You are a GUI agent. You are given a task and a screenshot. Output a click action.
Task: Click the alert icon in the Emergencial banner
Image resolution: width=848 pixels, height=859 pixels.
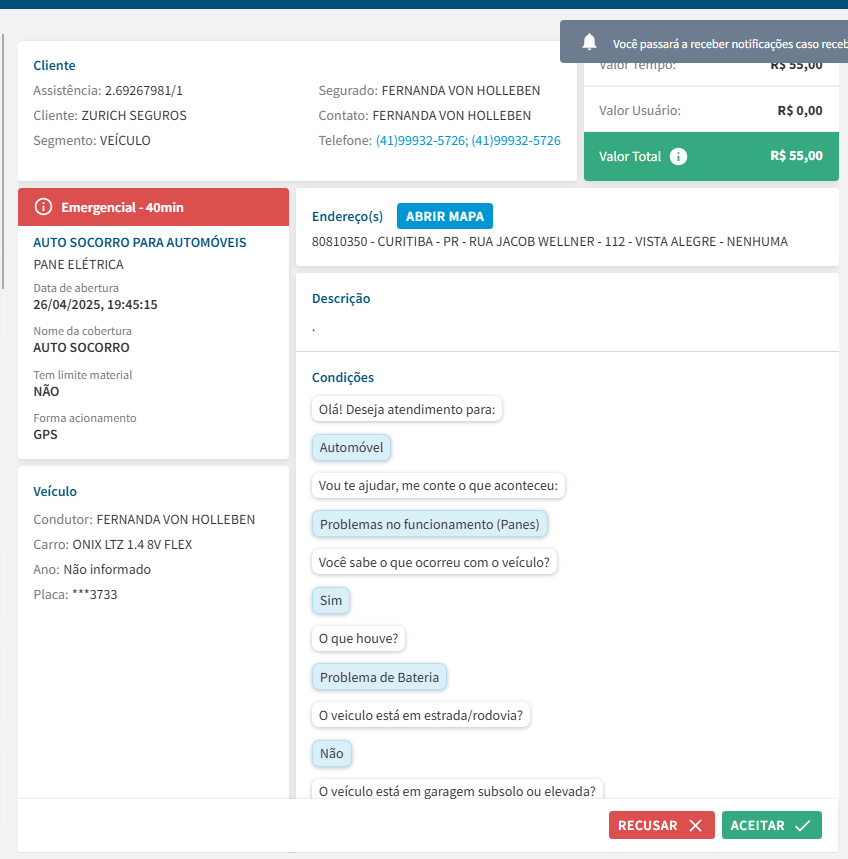click(x=43, y=207)
